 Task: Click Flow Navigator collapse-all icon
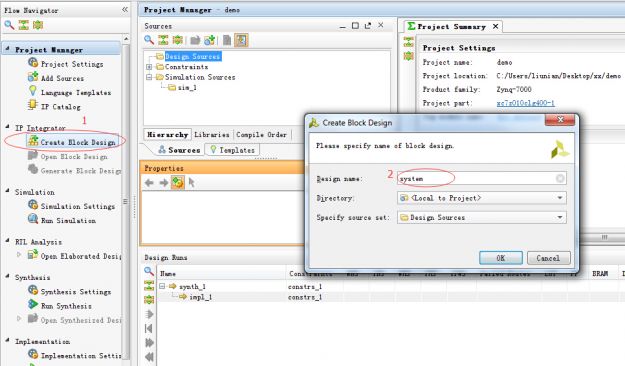(38, 25)
